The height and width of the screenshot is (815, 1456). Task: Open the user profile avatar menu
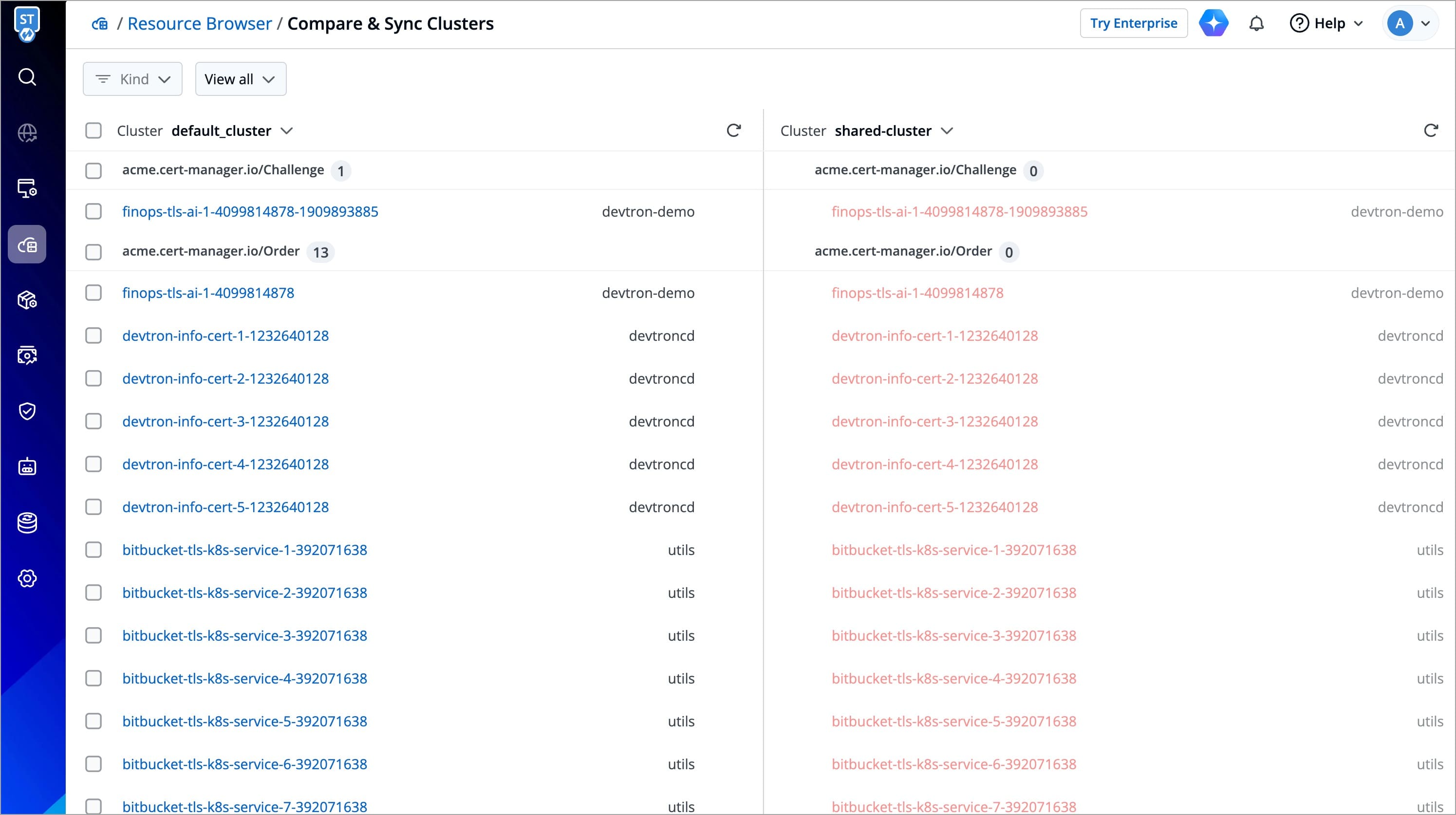tap(1410, 24)
